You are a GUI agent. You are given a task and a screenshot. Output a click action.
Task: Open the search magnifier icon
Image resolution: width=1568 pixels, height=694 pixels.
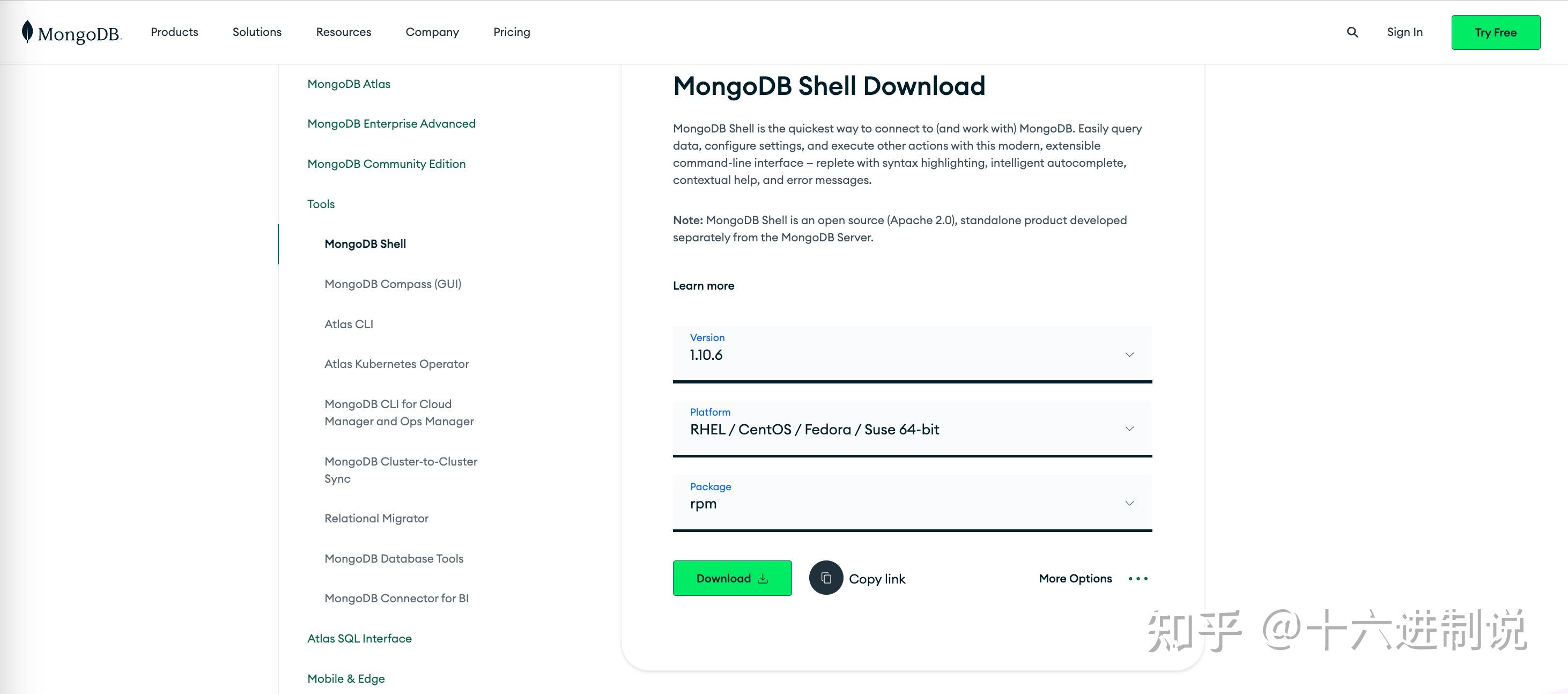pyautogui.click(x=1352, y=32)
